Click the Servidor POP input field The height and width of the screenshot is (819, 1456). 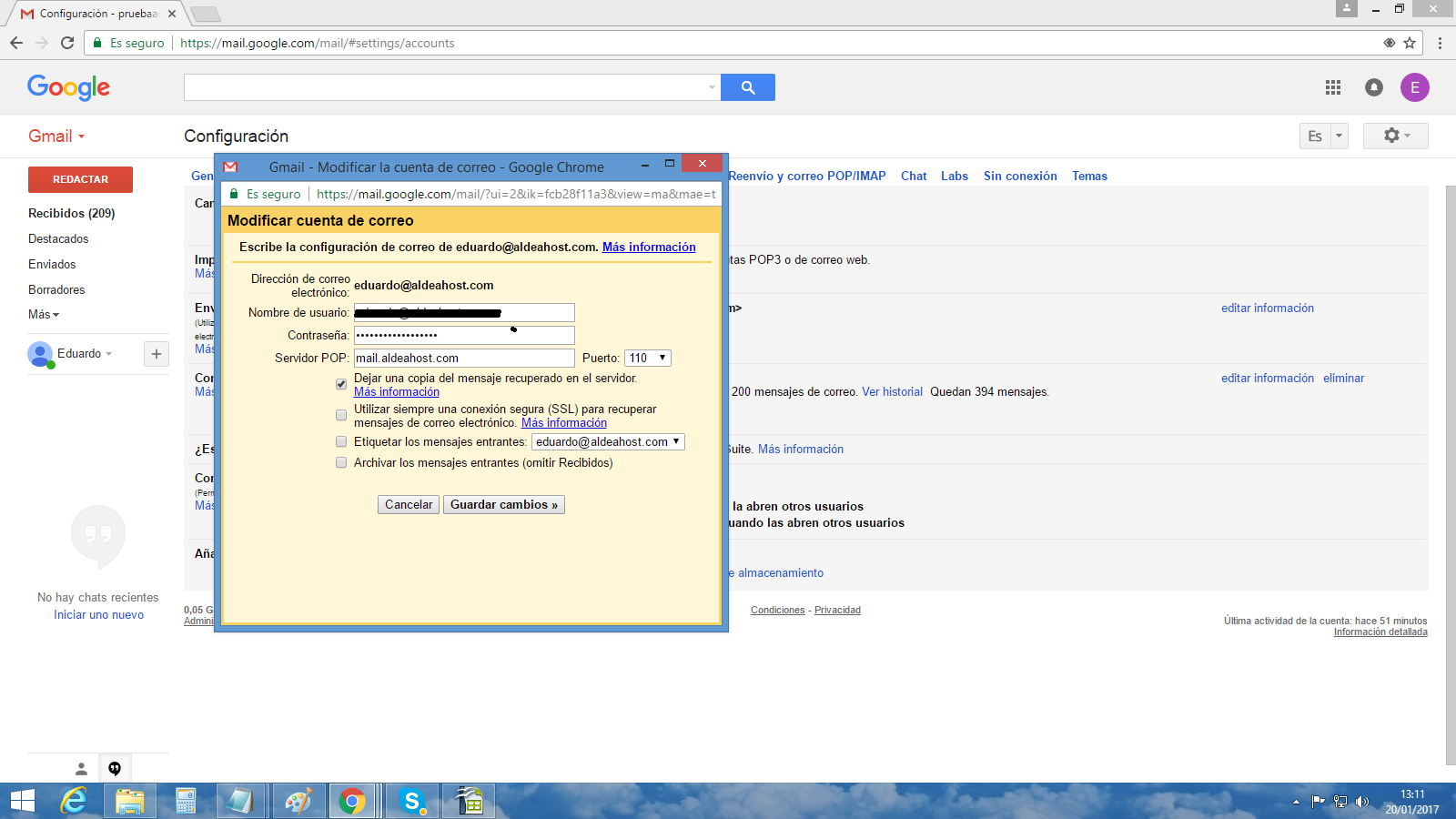click(x=464, y=359)
